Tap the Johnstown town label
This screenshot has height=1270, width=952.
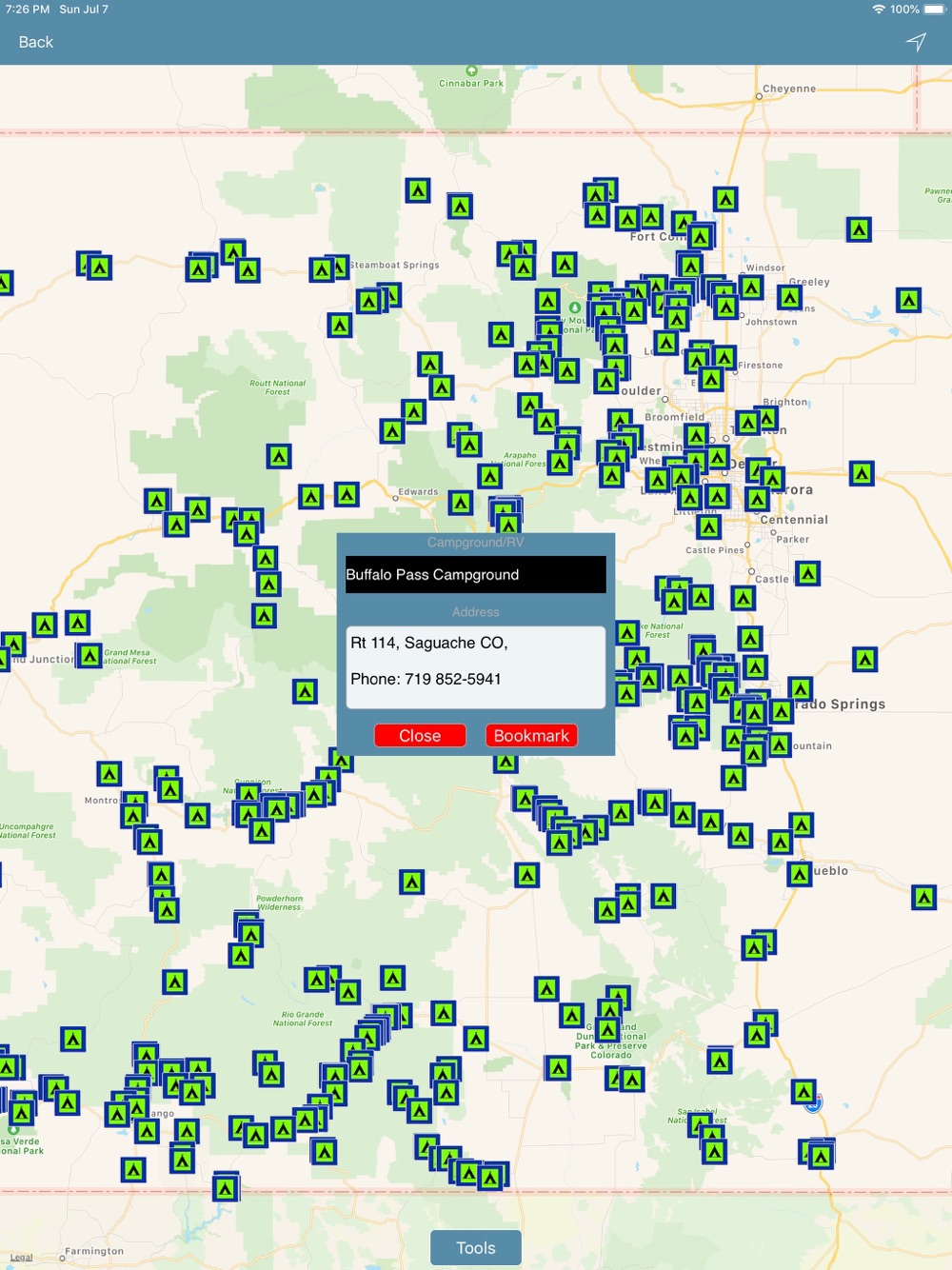click(771, 322)
